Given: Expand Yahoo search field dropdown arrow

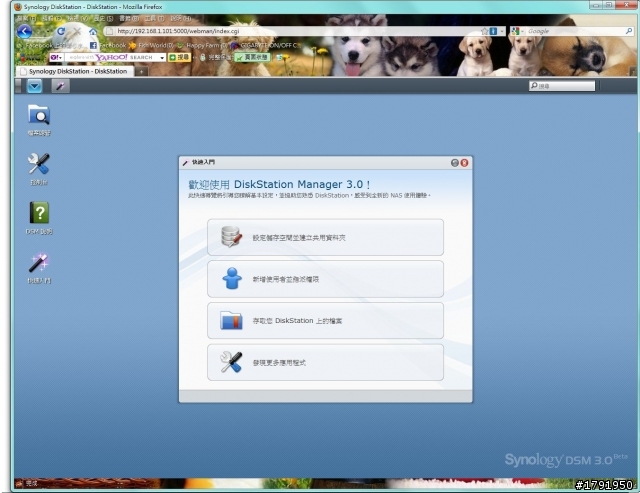Looking at the screenshot, I should coord(162,58).
